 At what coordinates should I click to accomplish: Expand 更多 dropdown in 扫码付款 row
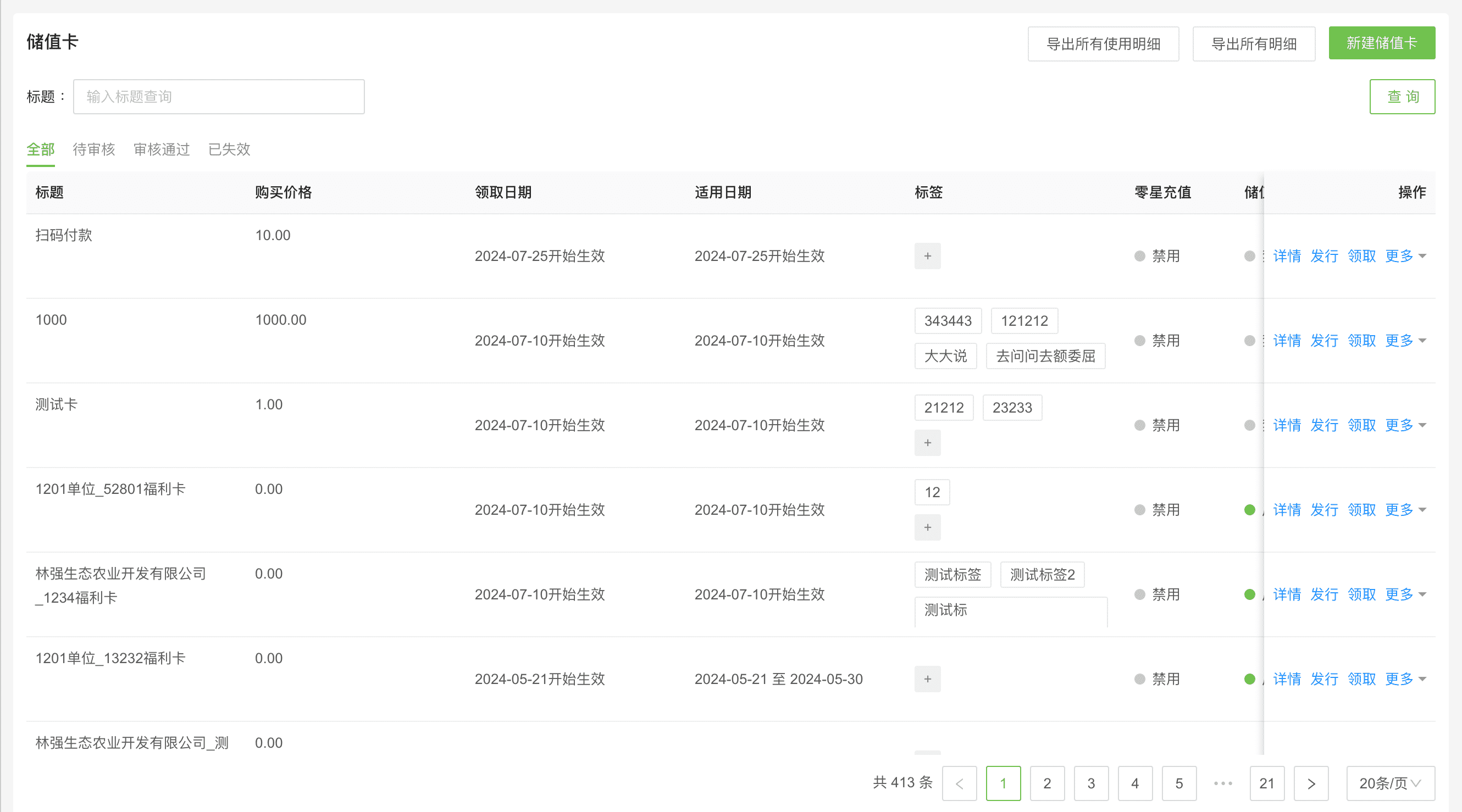(1405, 256)
